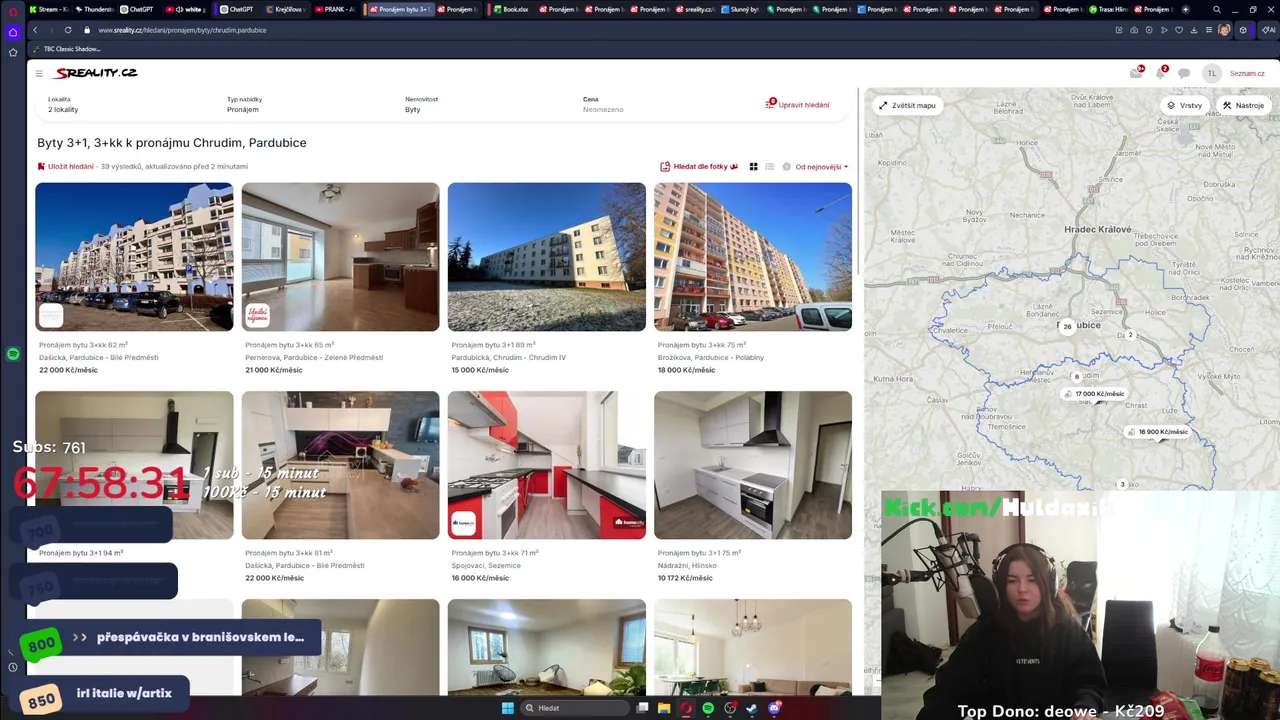
Task: Reload the page
Action: [68, 30]
